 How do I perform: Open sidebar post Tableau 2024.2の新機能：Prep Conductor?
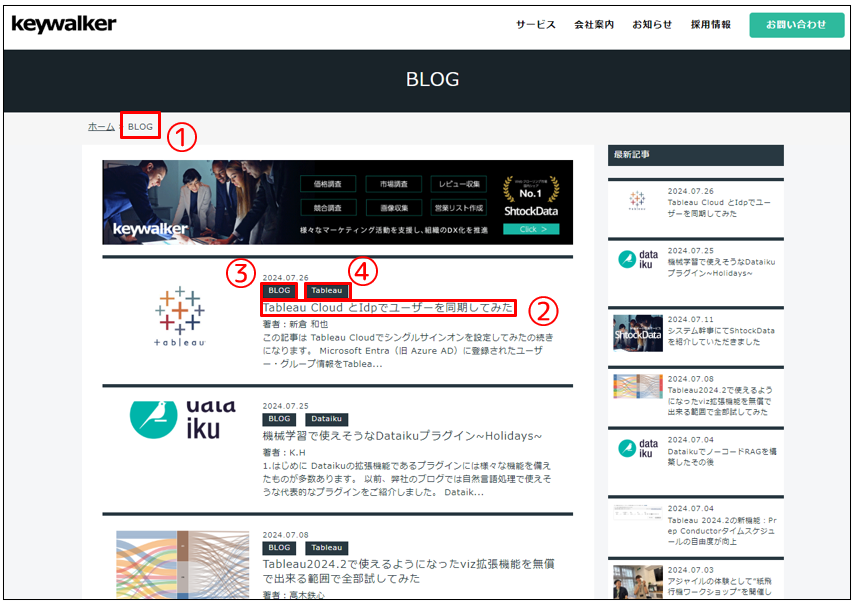tap(722, 531)
